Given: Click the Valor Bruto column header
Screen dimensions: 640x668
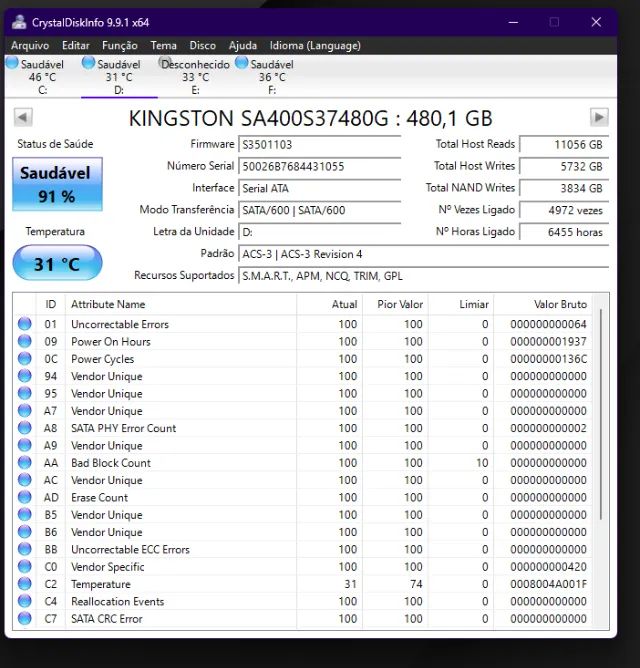Looking at the screenshot, I should [x=543, y=304].
